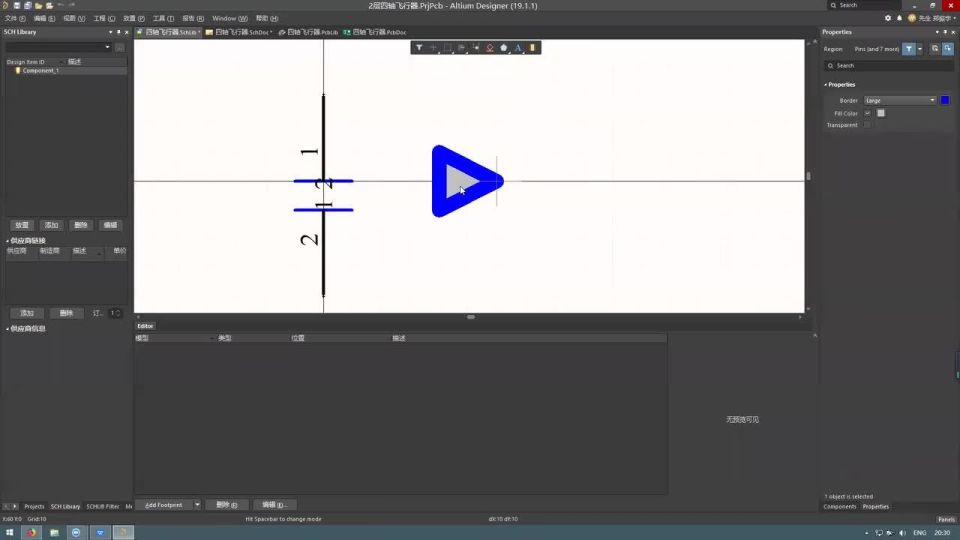Open the 文件 (F) menu
This screenshot has height=540, width=960.
[15, 18]
